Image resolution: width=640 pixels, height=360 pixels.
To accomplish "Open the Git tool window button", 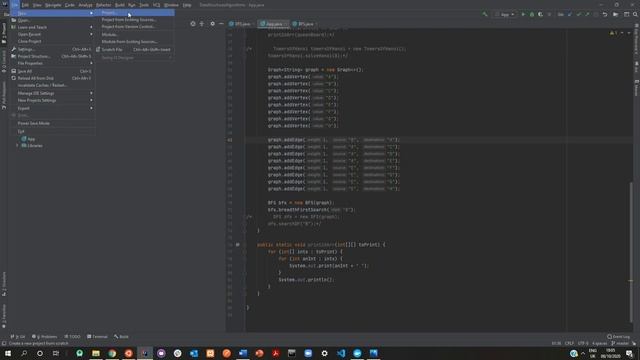I will [x=18, y=336].
